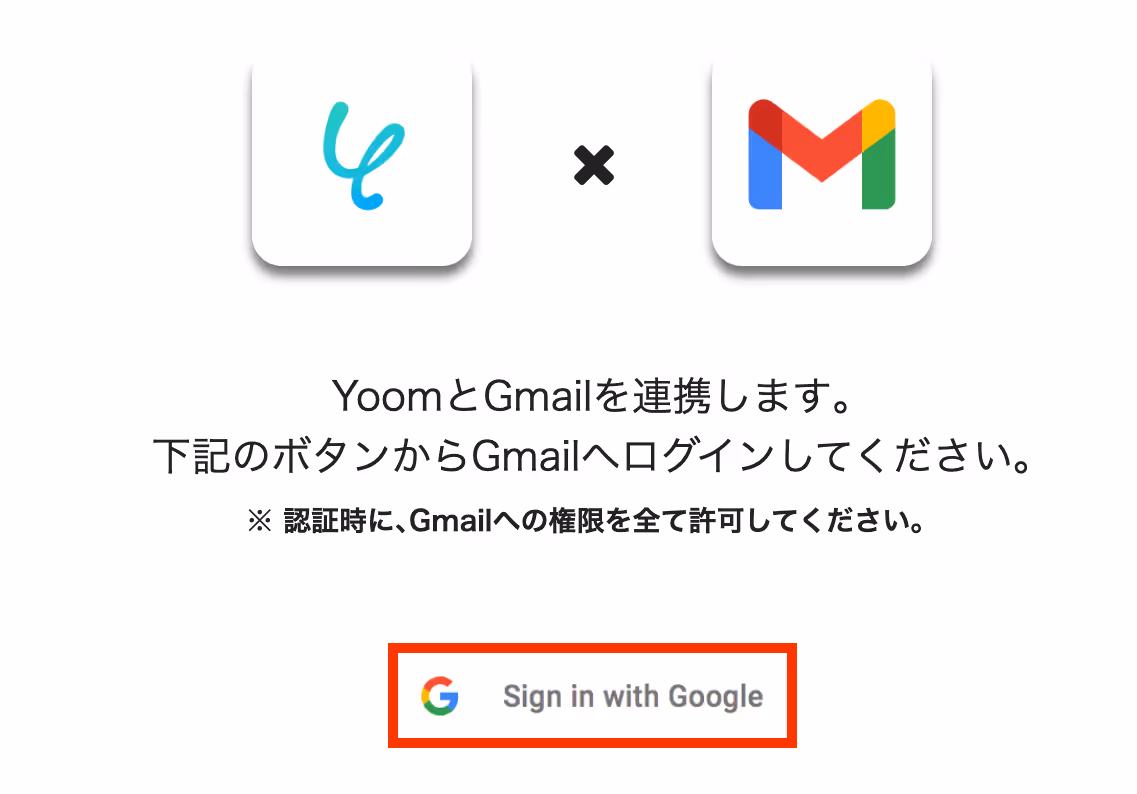Click the word Gmail in first heading line
The image size is (1137, 794).
[x=537, y=396]
